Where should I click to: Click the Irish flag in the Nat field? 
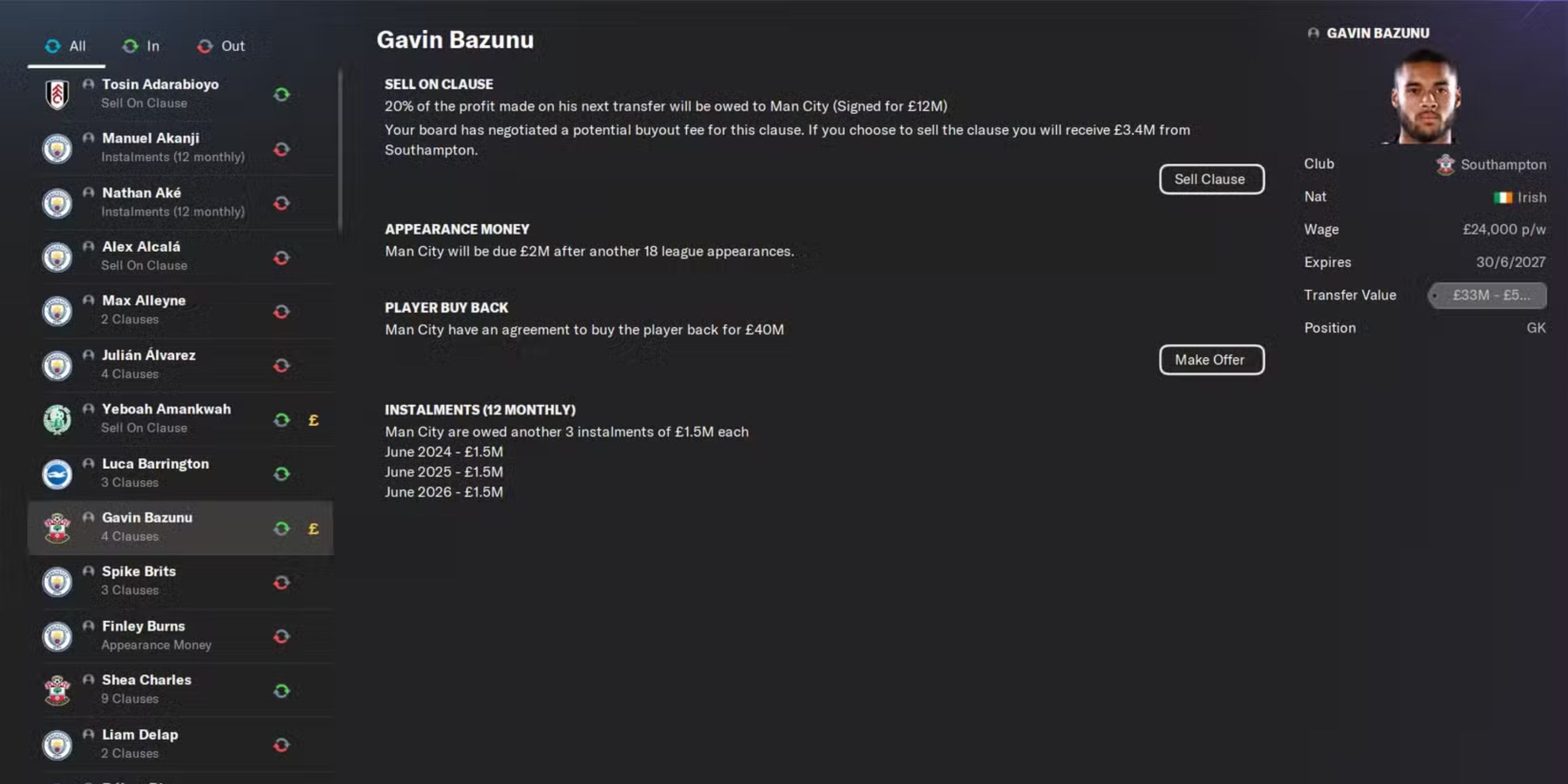click(x=1502, y=197)
